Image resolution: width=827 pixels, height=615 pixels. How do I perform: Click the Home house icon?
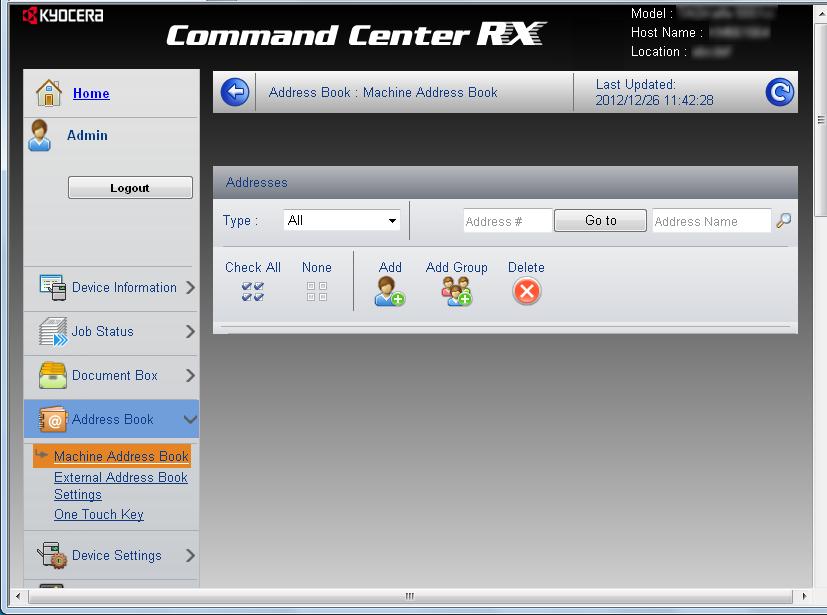pos(49,93)
